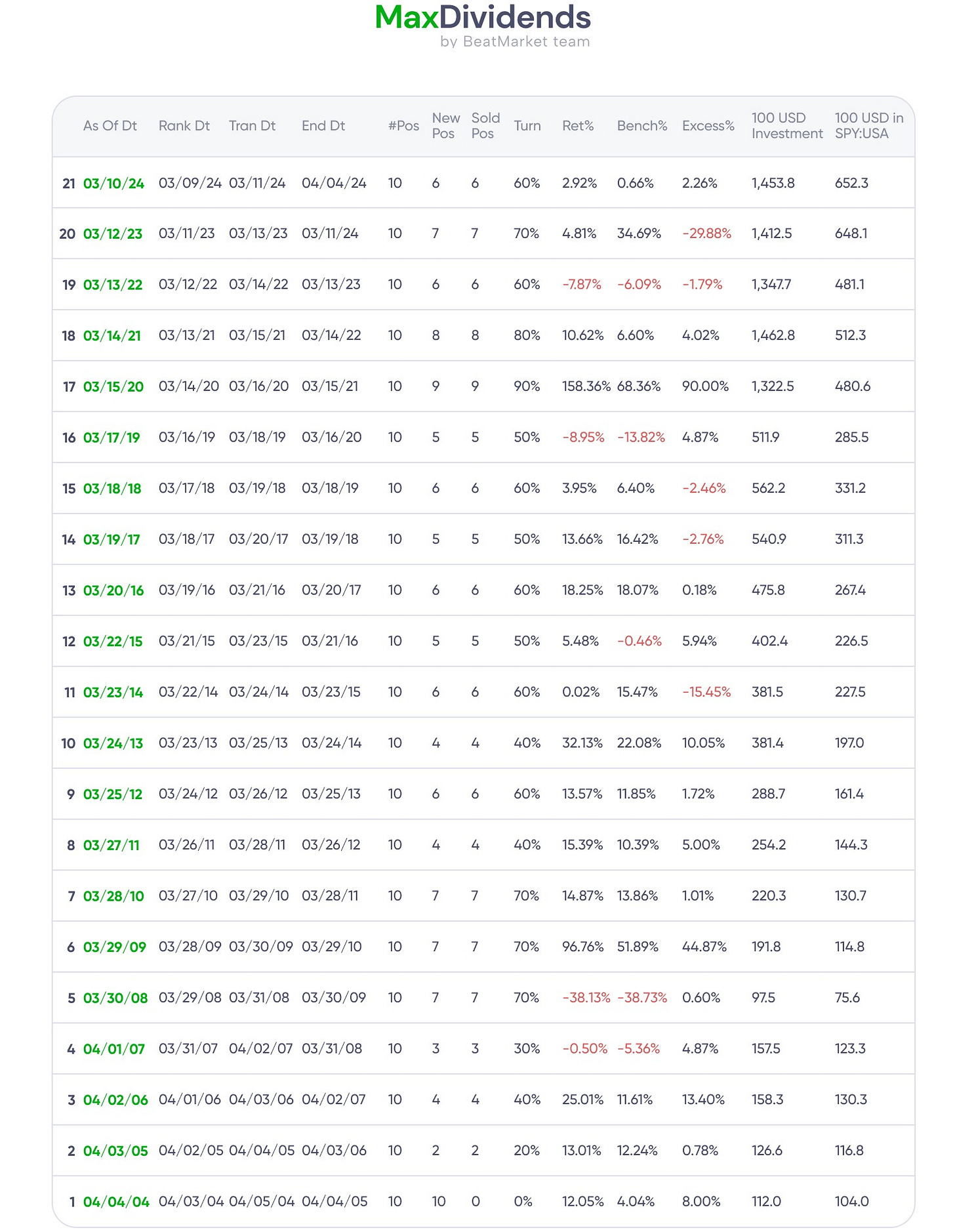Click the red return -8.95%

[583, 438]
